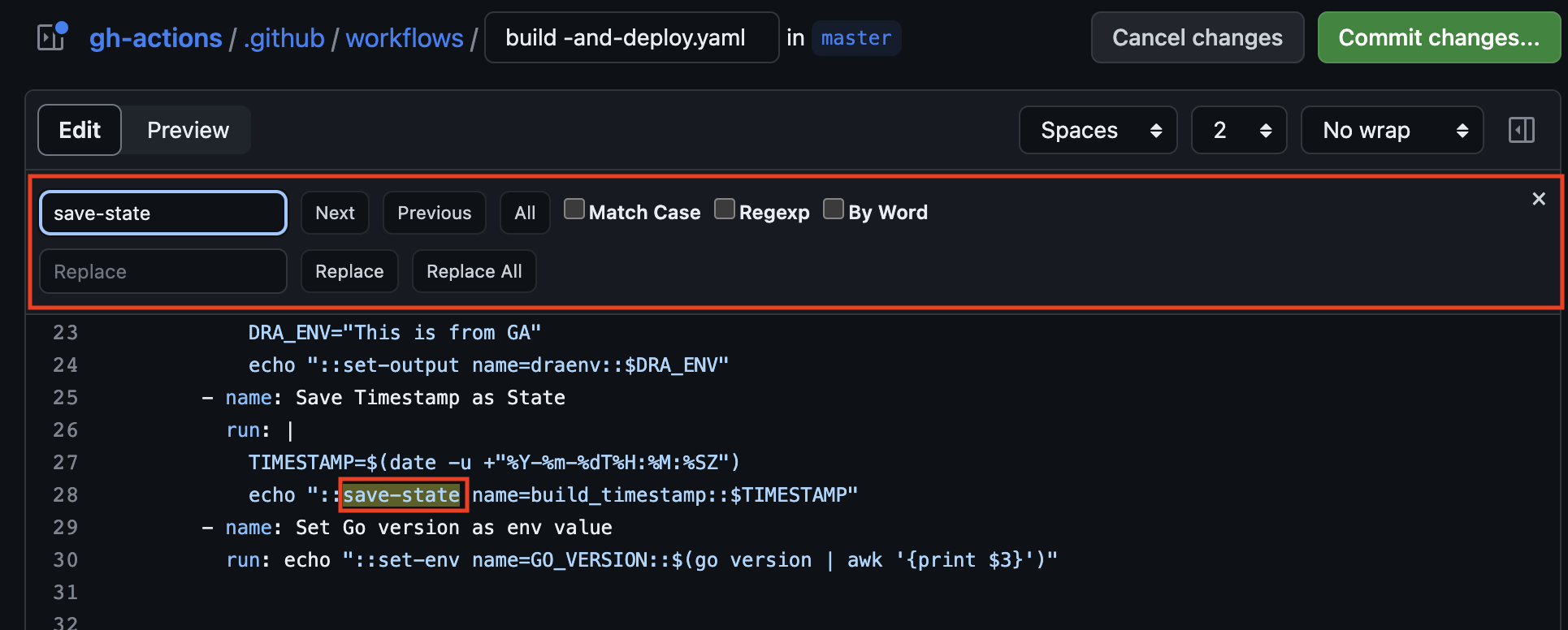1568x630 pixels.
Task: Enable the Regexp checkbox
Action: [x=724, y=209]
